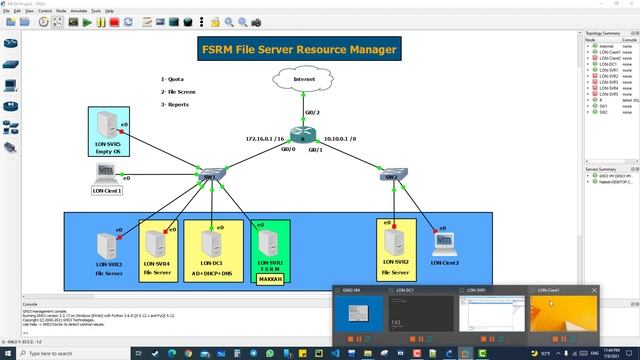Open the Control menu
Viewport: 640px width, 360px height.
(x=45, y=11)
